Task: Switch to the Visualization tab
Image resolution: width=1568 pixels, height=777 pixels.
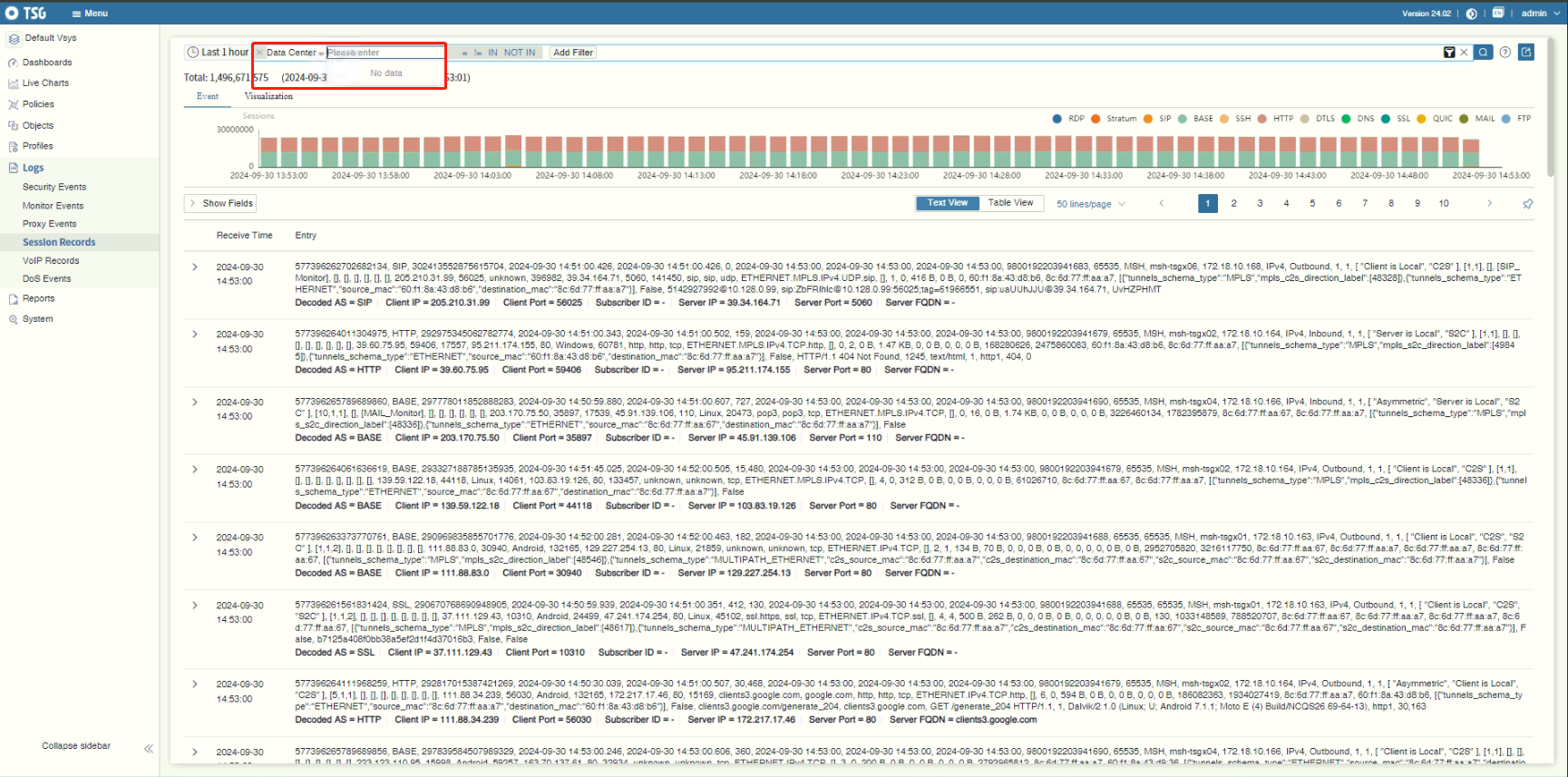Action: pos(268,96)
